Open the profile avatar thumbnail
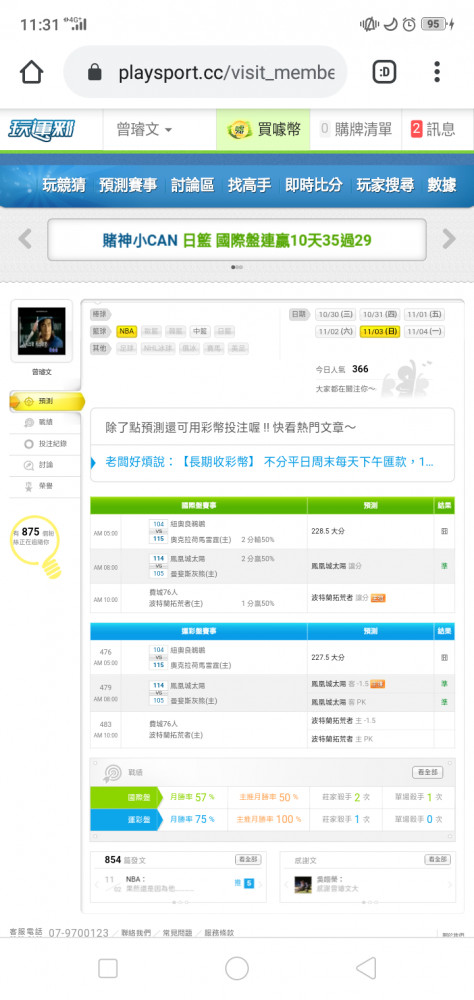 pyautogui.click(x=41, y=331)
